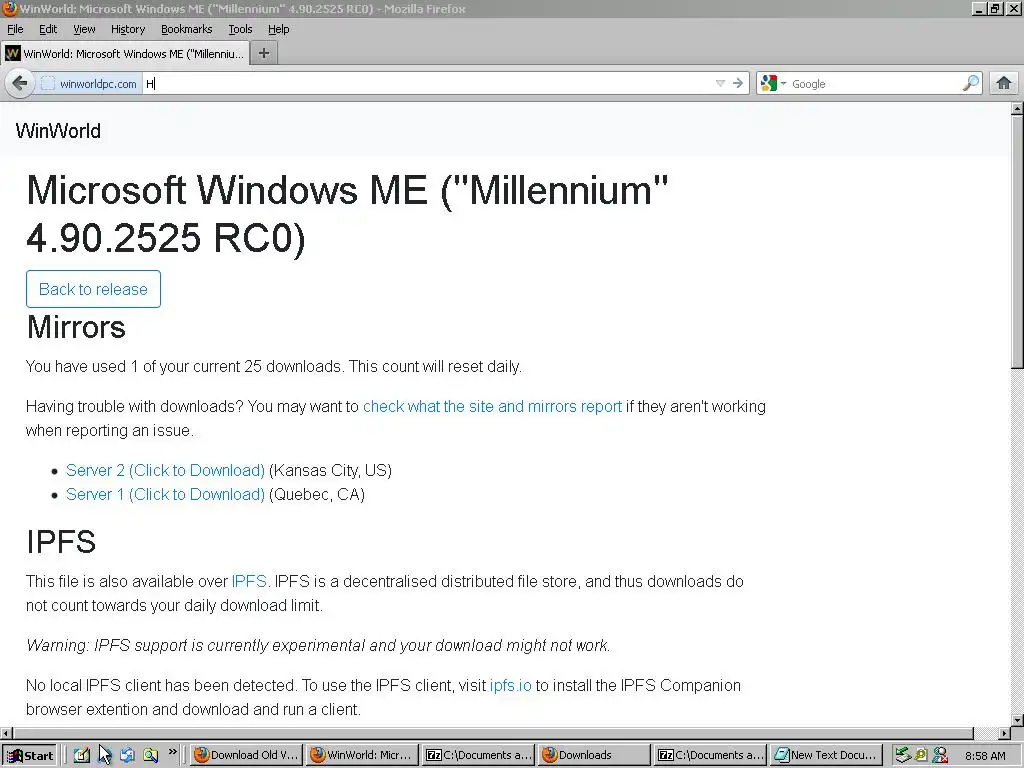Open the View menu

click(x=84, y=29)
